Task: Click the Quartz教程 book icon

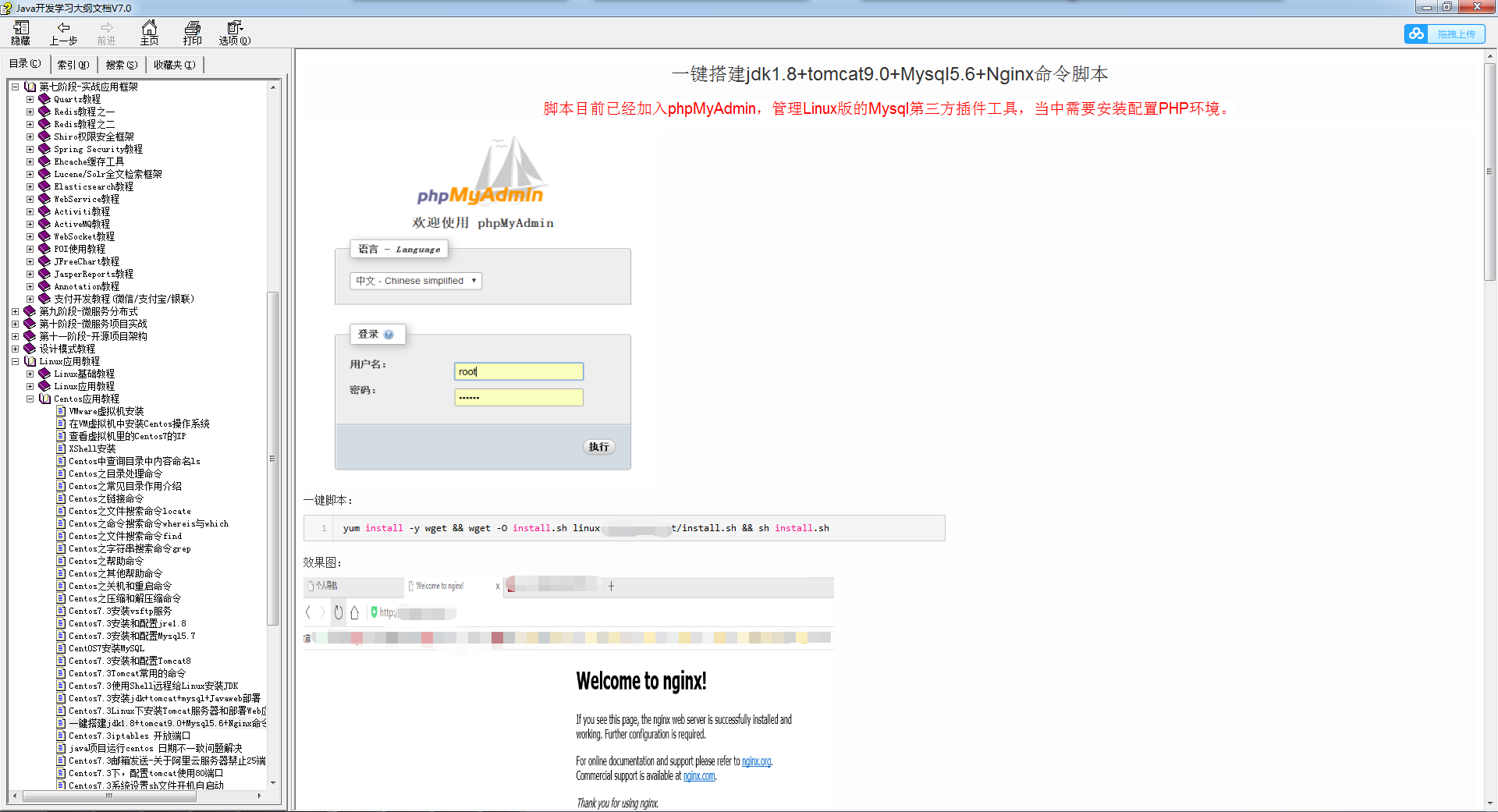Action: 44,99
